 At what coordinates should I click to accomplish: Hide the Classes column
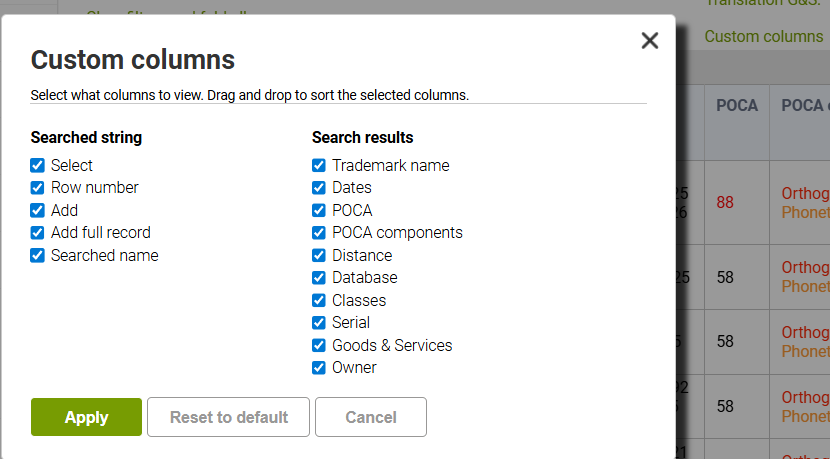tap(319, 301)
